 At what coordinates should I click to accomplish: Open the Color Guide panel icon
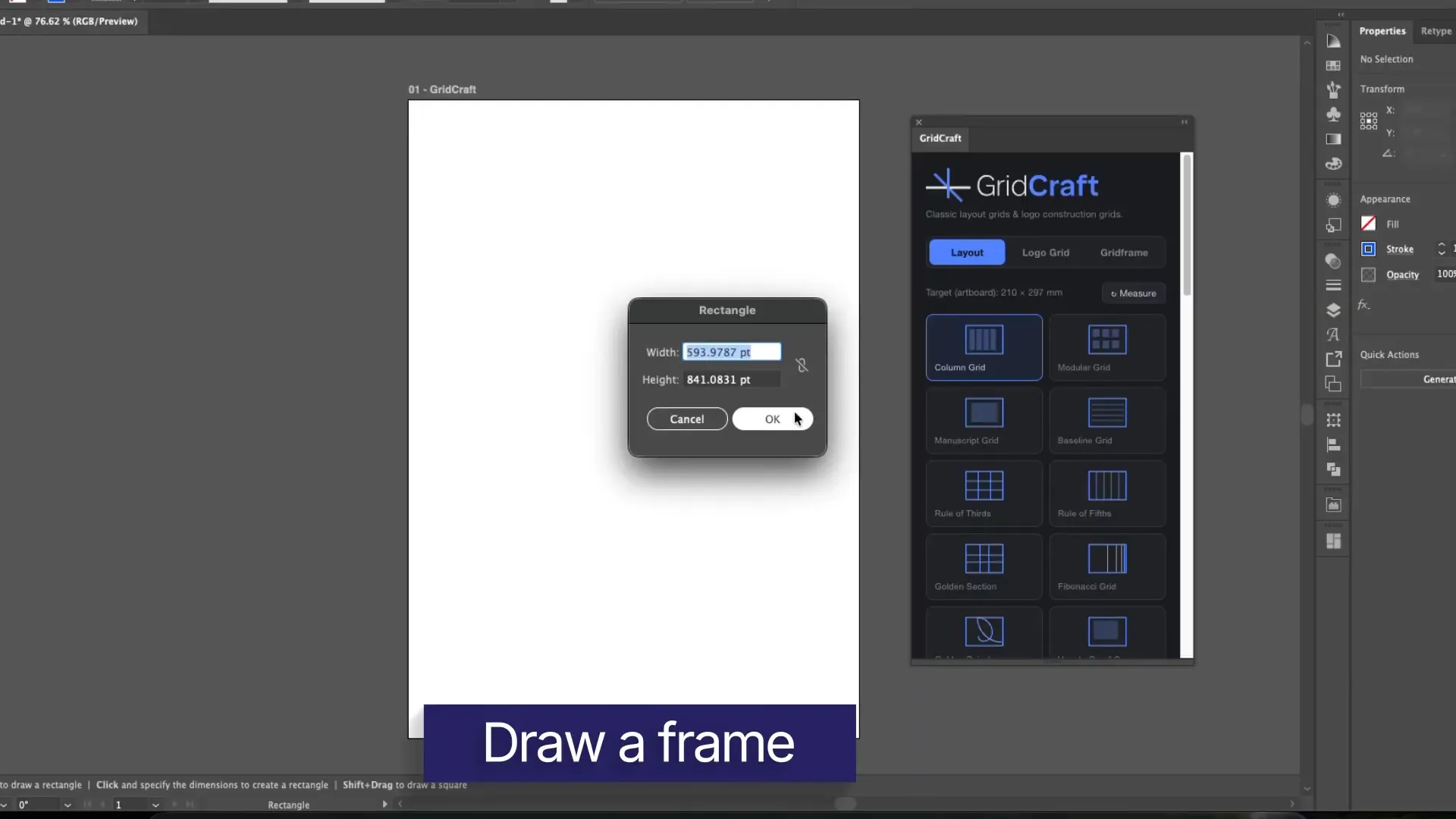1333,41
